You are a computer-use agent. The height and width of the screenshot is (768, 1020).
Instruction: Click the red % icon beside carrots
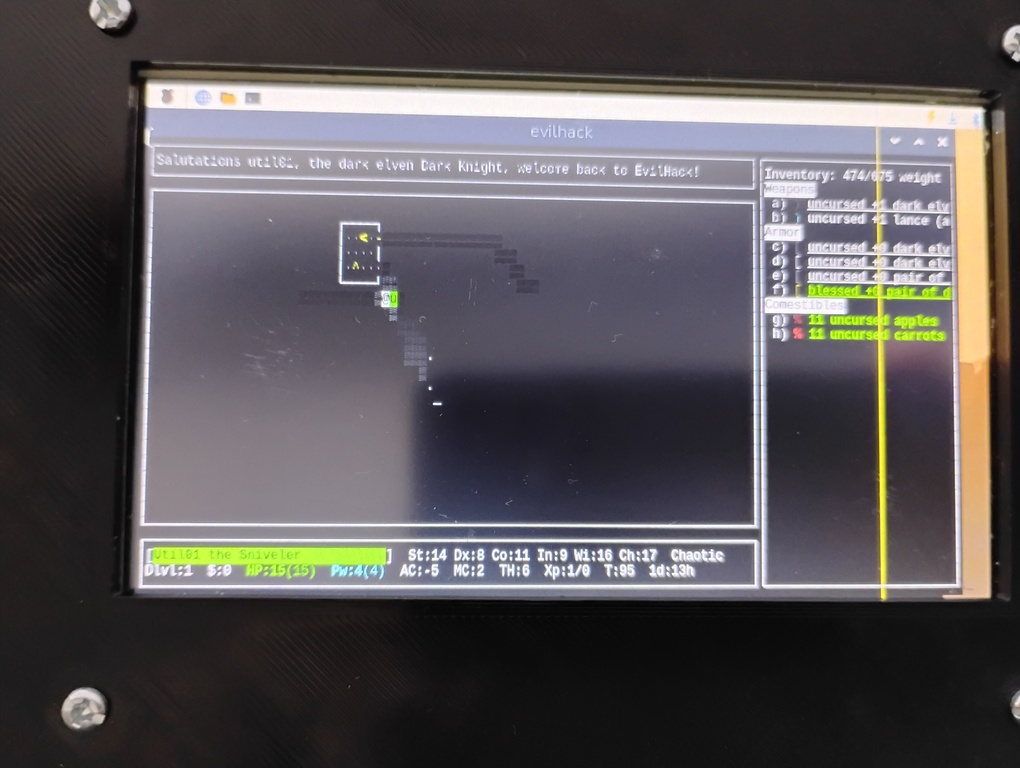coord(798,334)
